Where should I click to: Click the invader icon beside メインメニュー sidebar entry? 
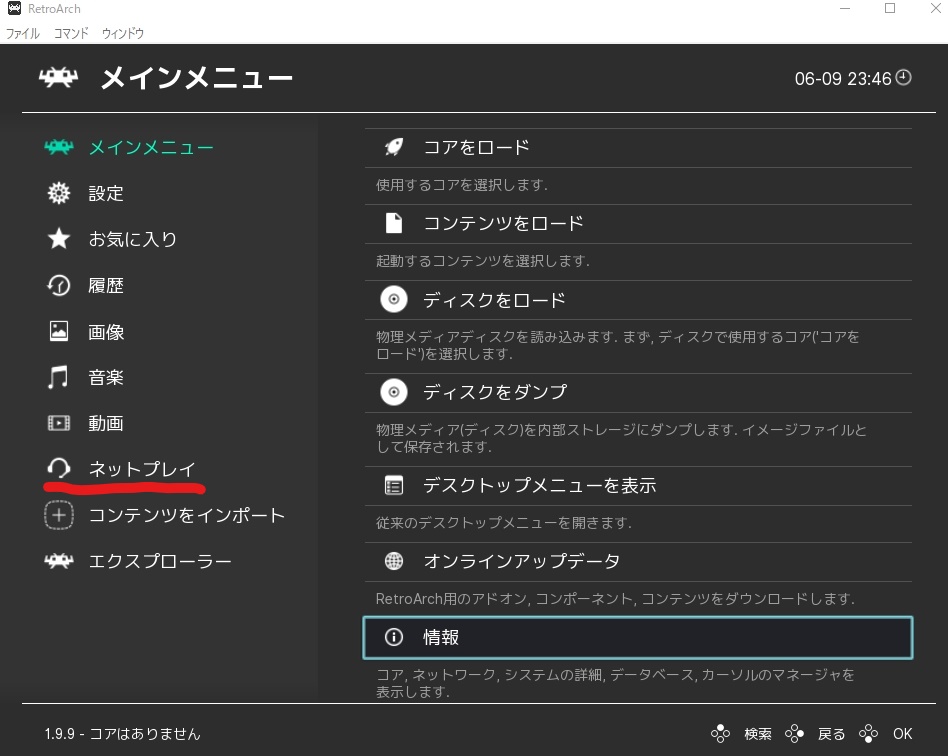pos(59,147)
